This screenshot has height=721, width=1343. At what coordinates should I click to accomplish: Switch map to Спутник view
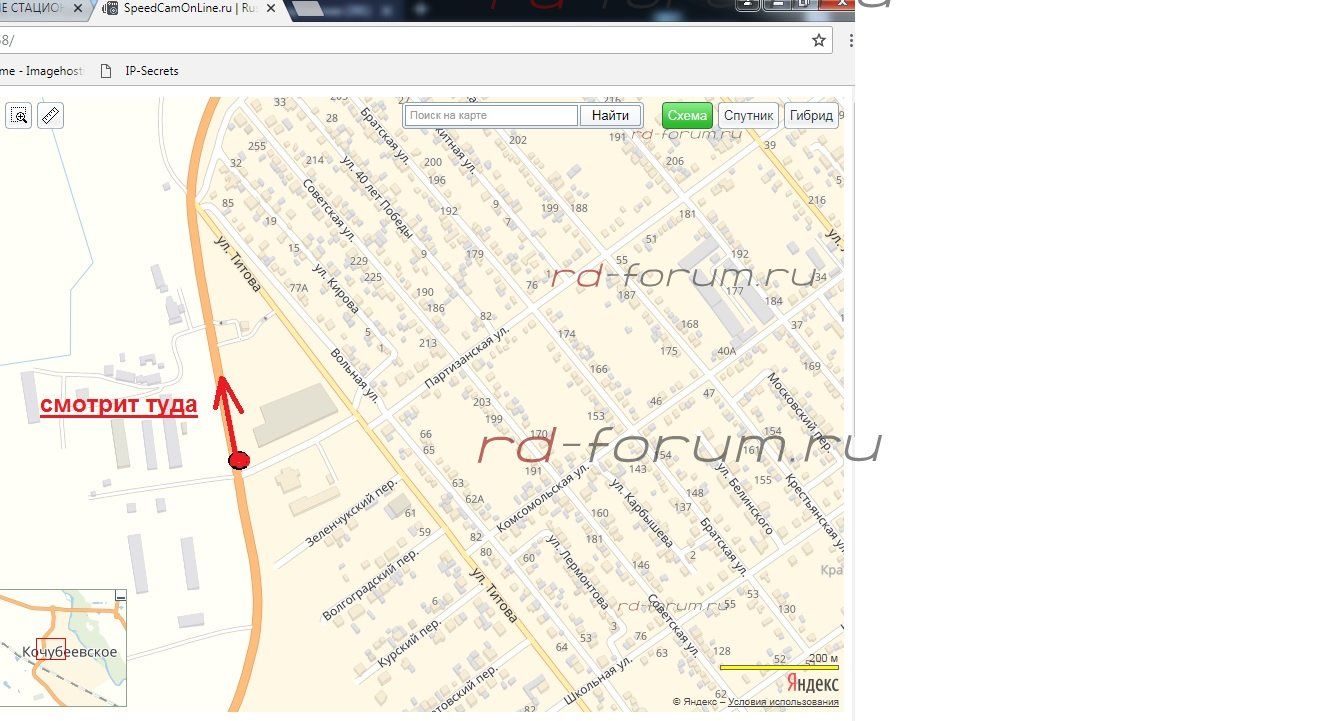[748, 115]
